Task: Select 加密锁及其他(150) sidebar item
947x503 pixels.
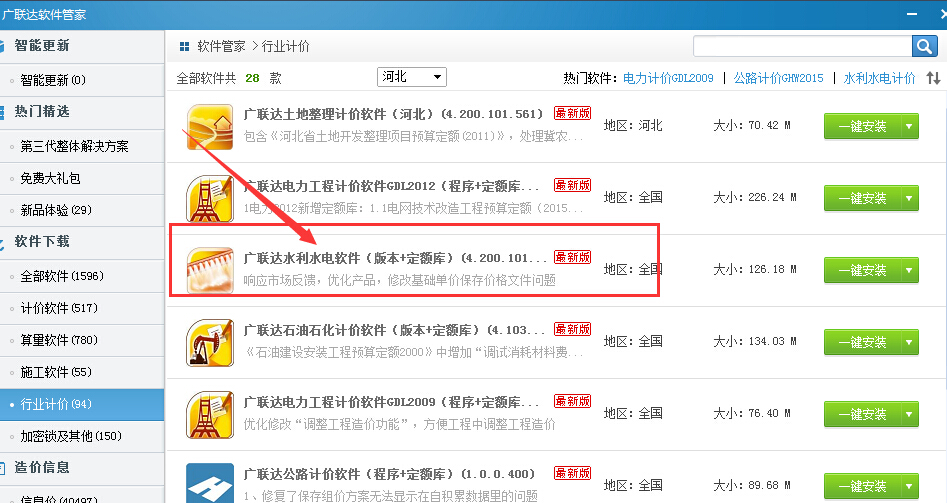Action: tap(82, 436)
